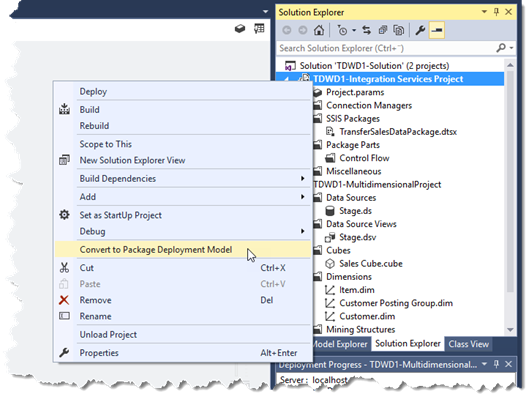The image size is (529, 405).
Task: Select SSIS Packages folder
Action: [x=353, y=118]
